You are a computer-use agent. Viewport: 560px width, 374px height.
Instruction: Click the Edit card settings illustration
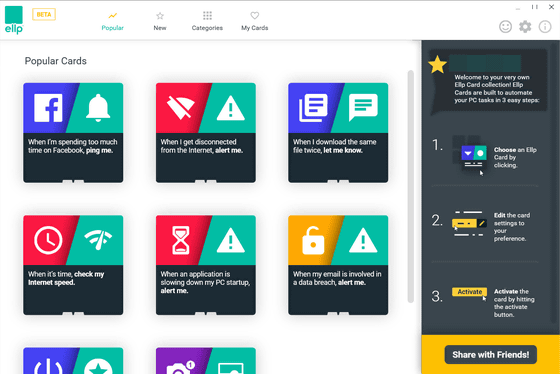point(469,224)
